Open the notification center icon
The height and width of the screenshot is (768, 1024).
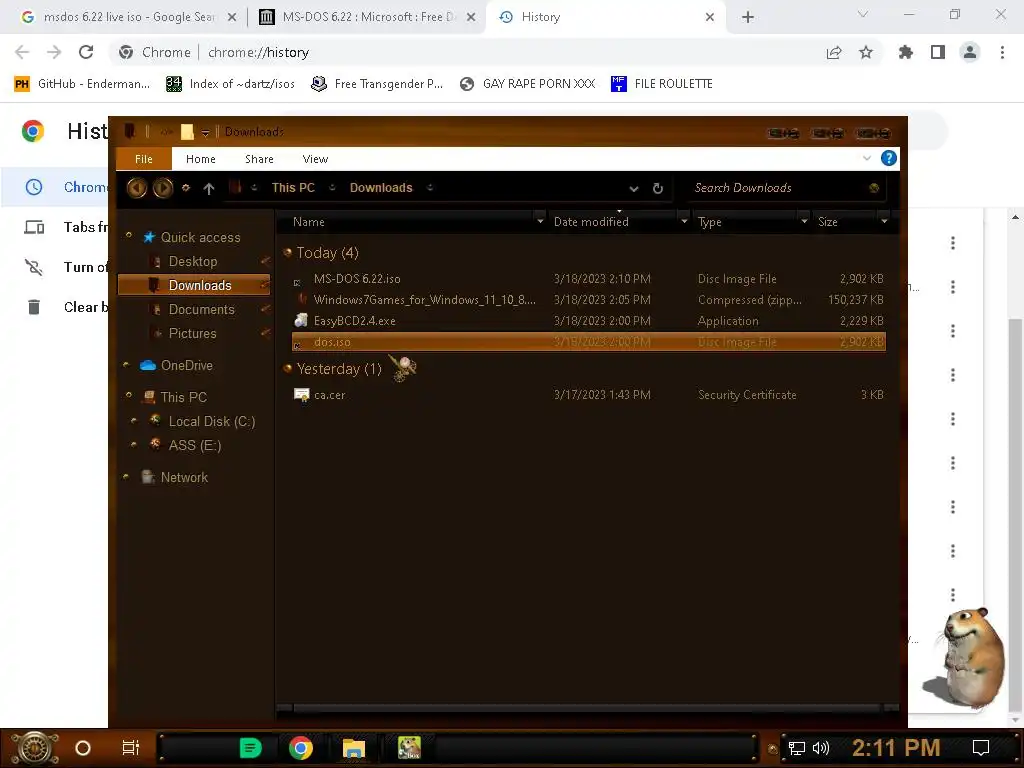pos(981,748)
